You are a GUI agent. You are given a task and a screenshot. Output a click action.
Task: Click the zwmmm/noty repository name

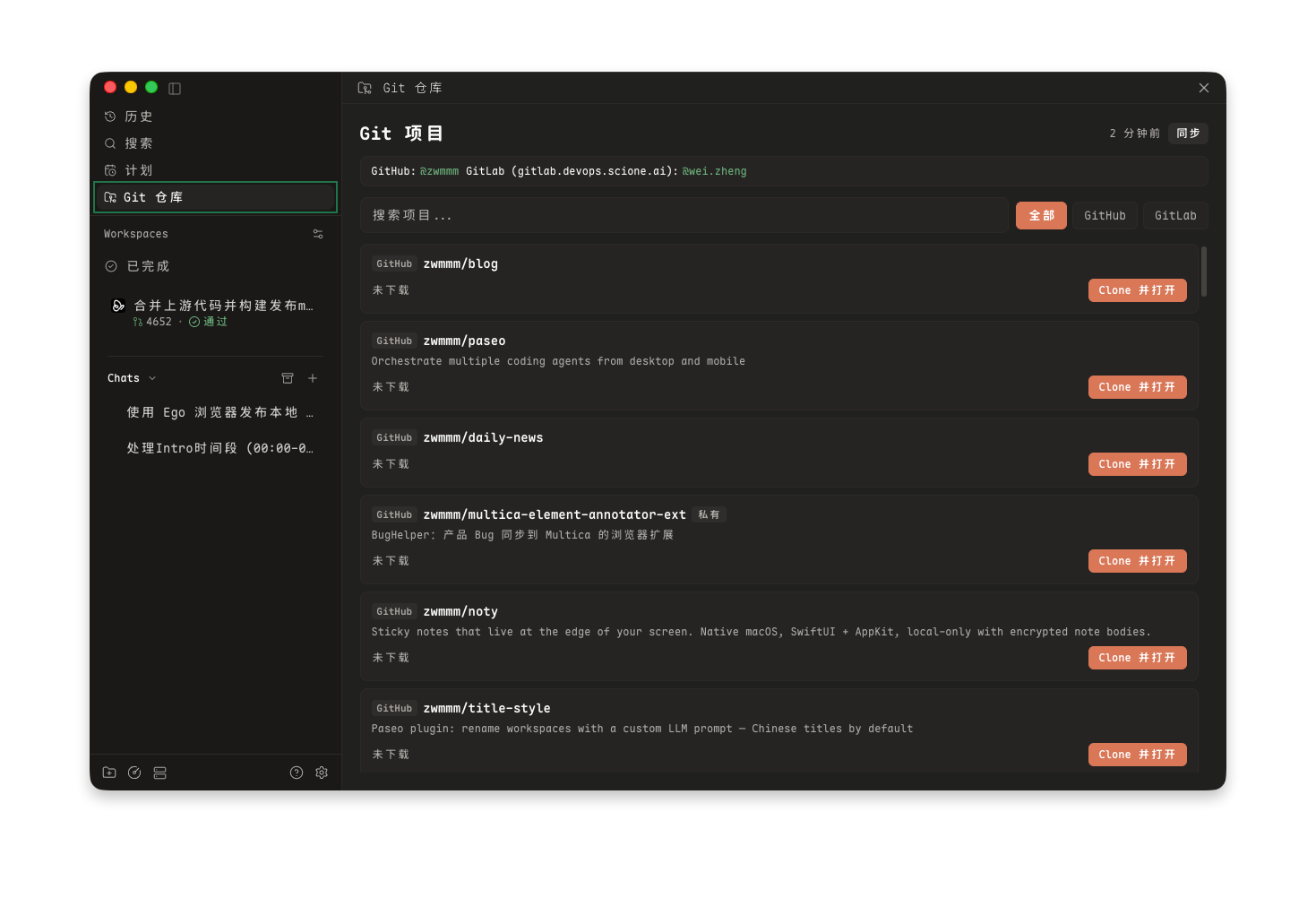click(460, 611)
